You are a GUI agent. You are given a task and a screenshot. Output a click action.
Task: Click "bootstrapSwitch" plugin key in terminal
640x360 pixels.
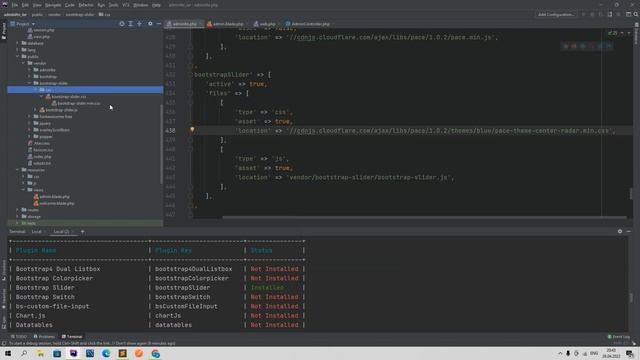point(182,297)
